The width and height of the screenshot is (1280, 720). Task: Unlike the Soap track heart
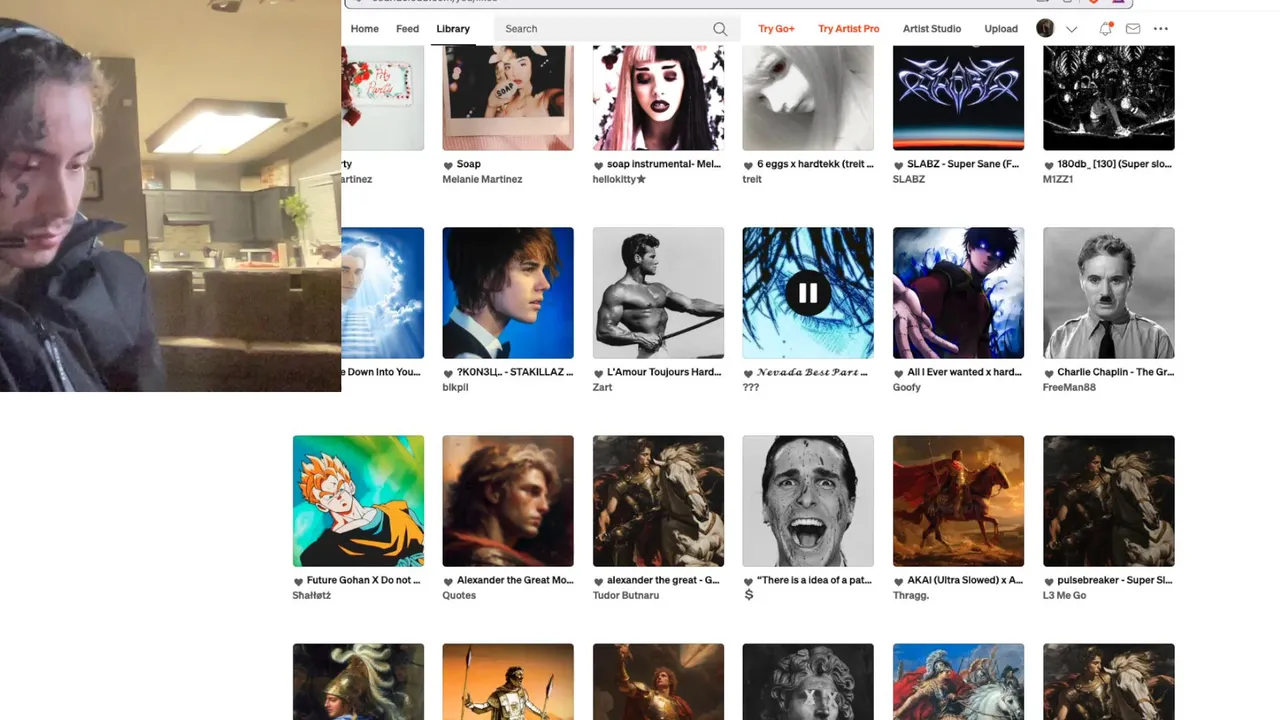(x=448, y=165)
